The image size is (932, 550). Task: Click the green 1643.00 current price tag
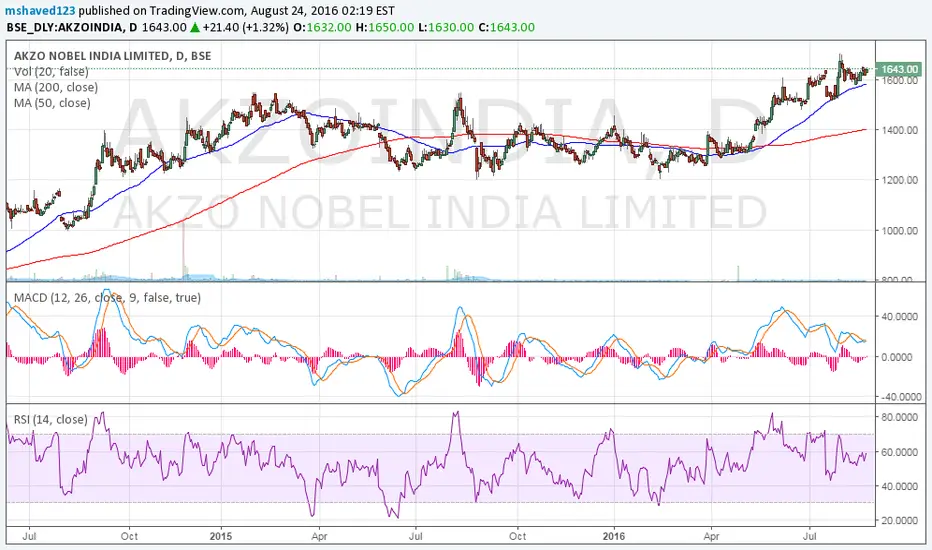coord(899,70)
